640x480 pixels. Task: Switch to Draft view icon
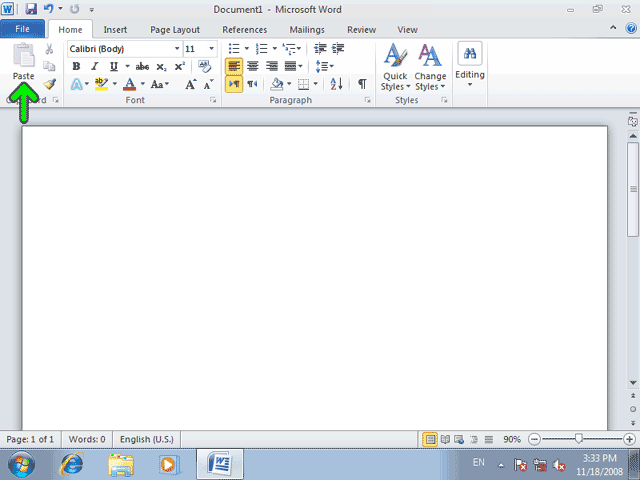pos(489,440)
